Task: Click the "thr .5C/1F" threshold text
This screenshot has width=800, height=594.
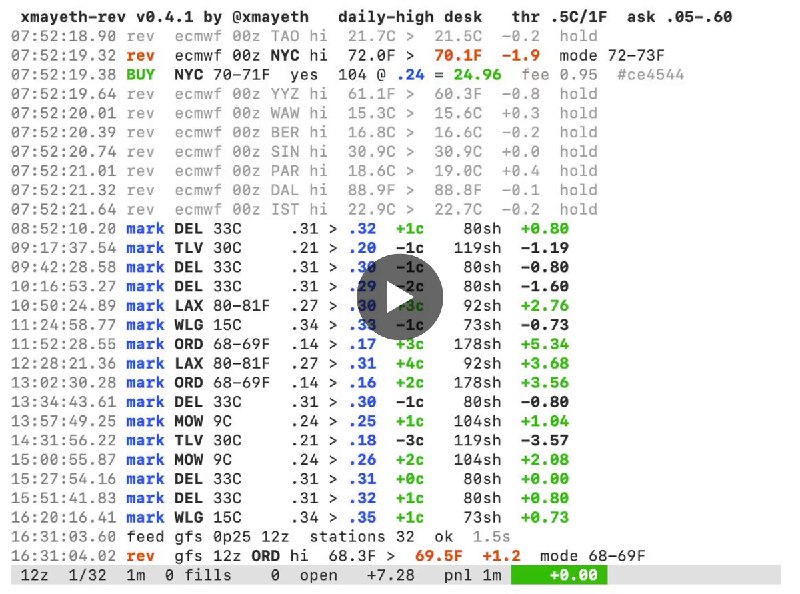Action: click(x=559, y=17)
